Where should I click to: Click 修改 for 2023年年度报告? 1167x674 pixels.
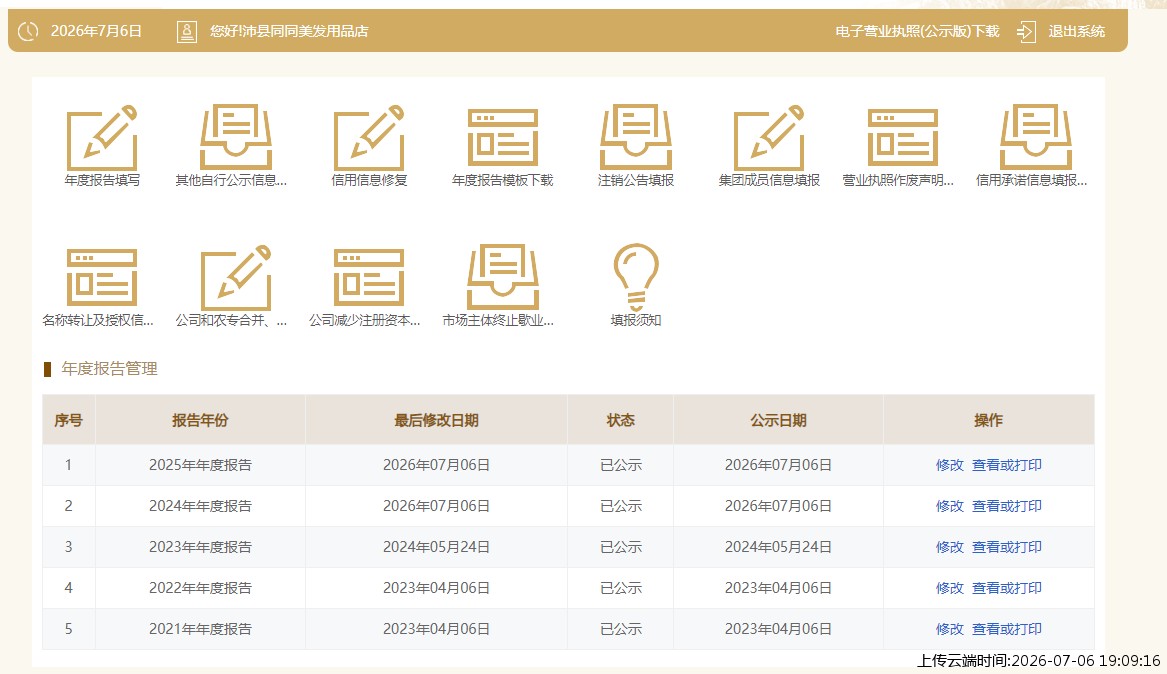(950, 547)
